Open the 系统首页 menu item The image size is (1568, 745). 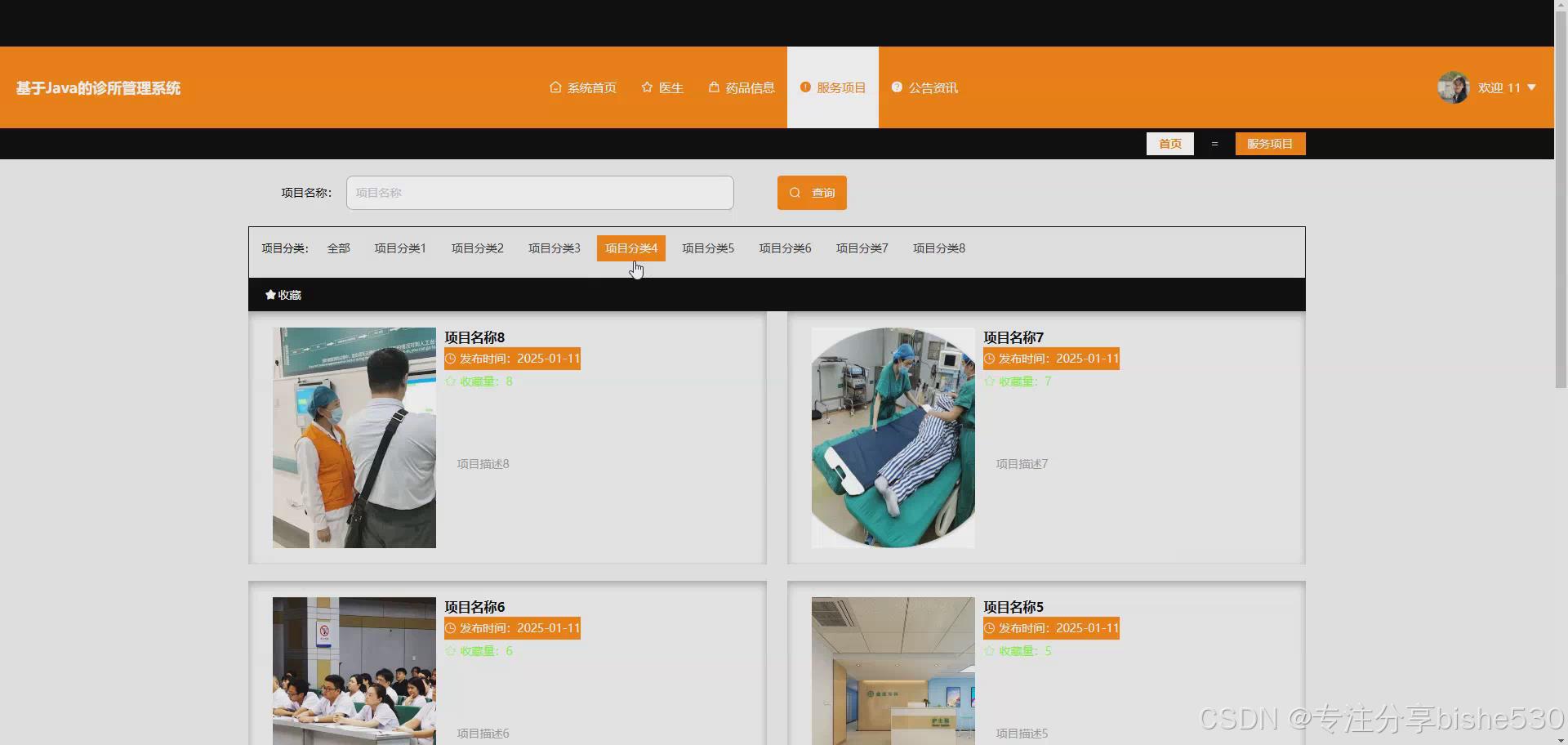(x=583, y=87)
